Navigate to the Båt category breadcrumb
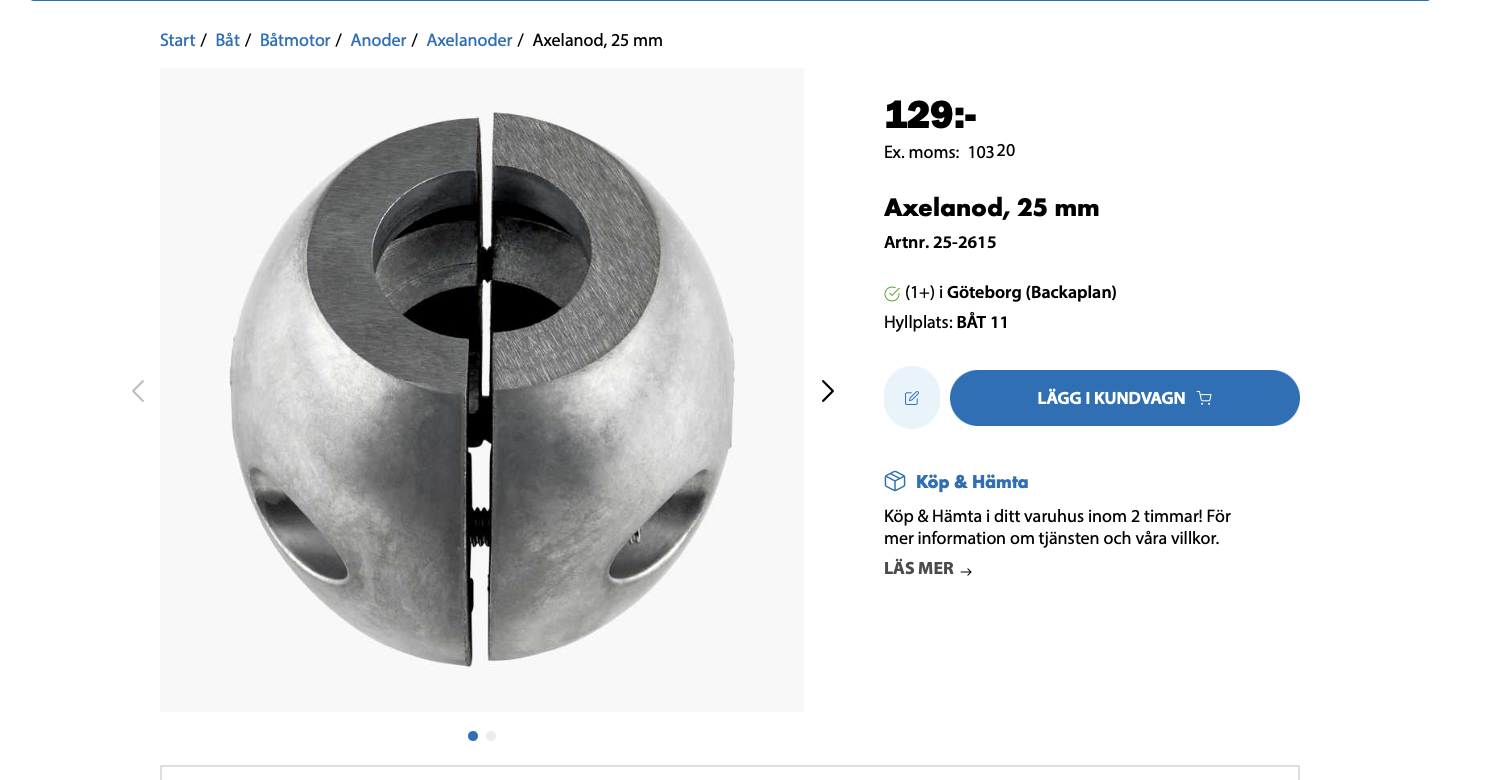The image size is (1506, 780). (x=227, y=40)
